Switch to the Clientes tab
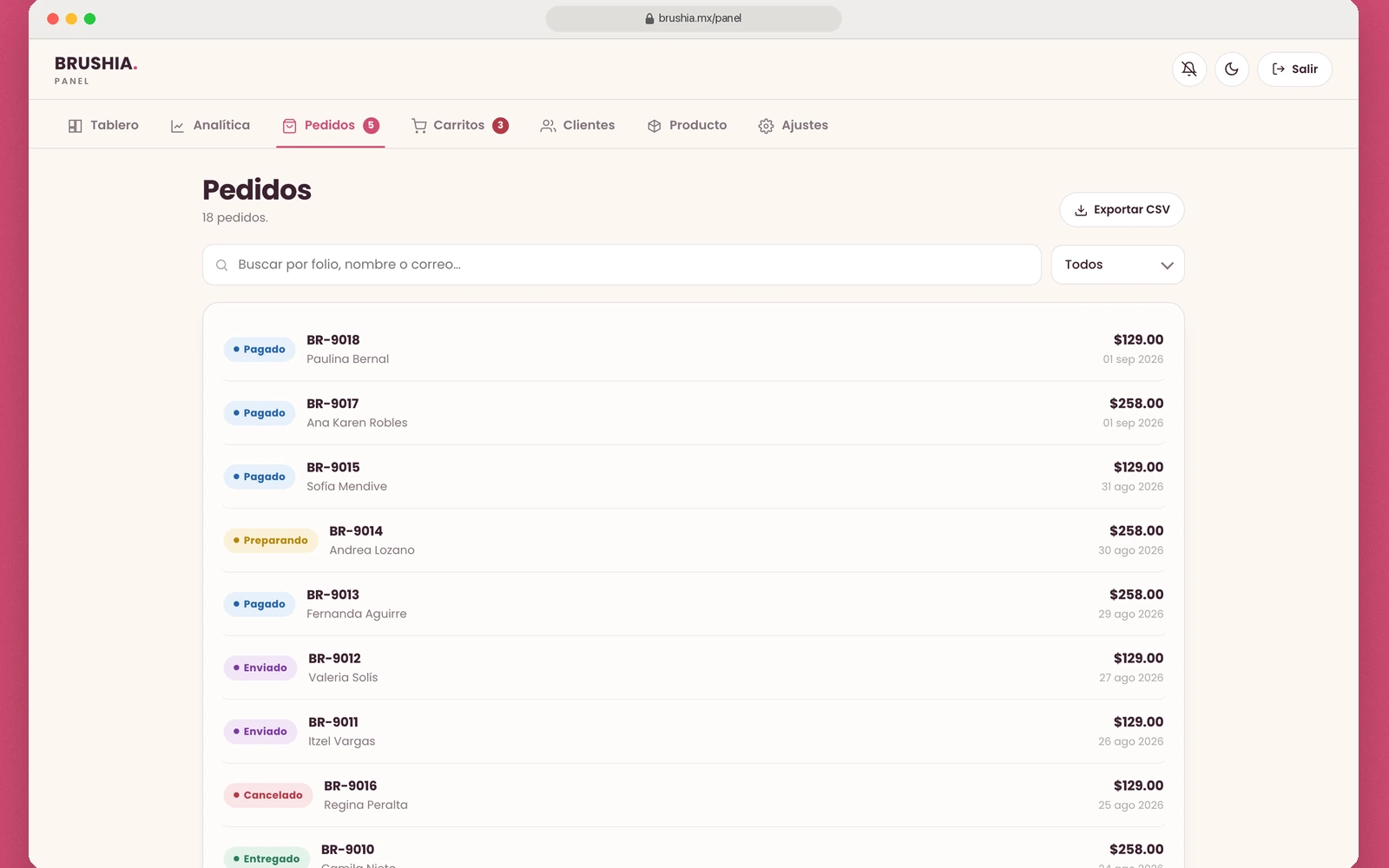Image resolution: width=1389 pixels, height=868 pixels. pyautogui.click(x=577, y=125)
